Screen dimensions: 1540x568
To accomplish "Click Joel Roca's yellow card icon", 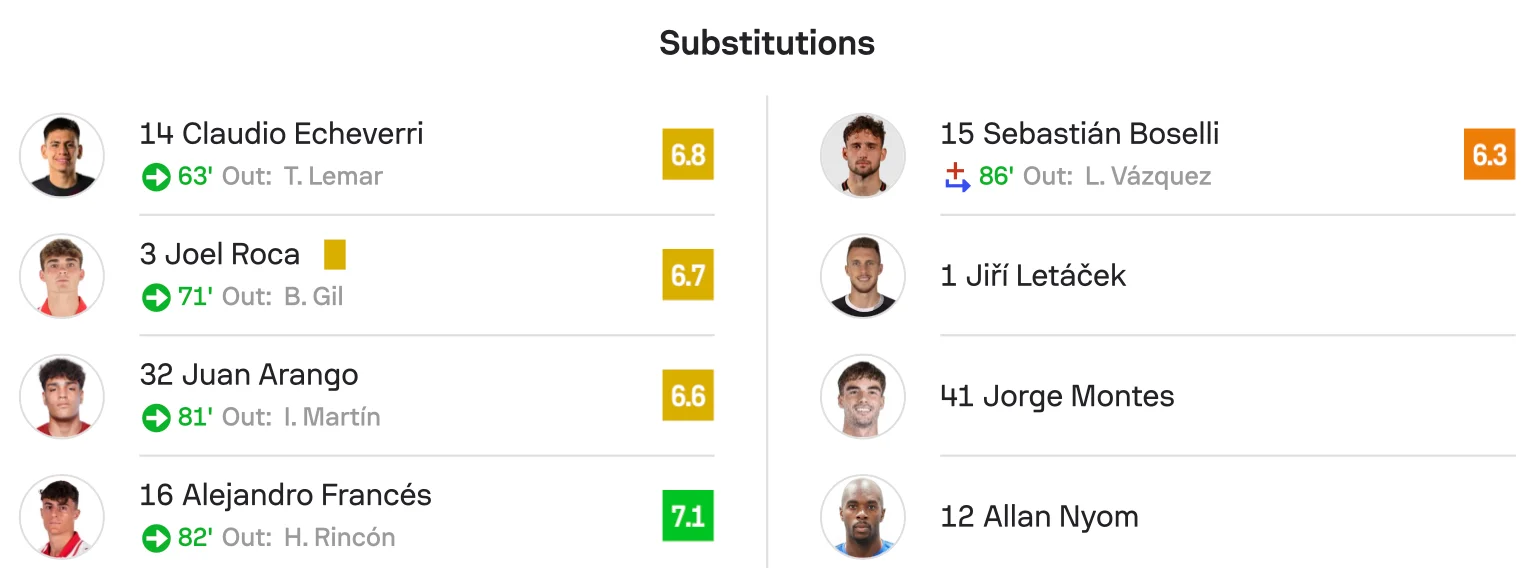I will (x=335, y=255).
